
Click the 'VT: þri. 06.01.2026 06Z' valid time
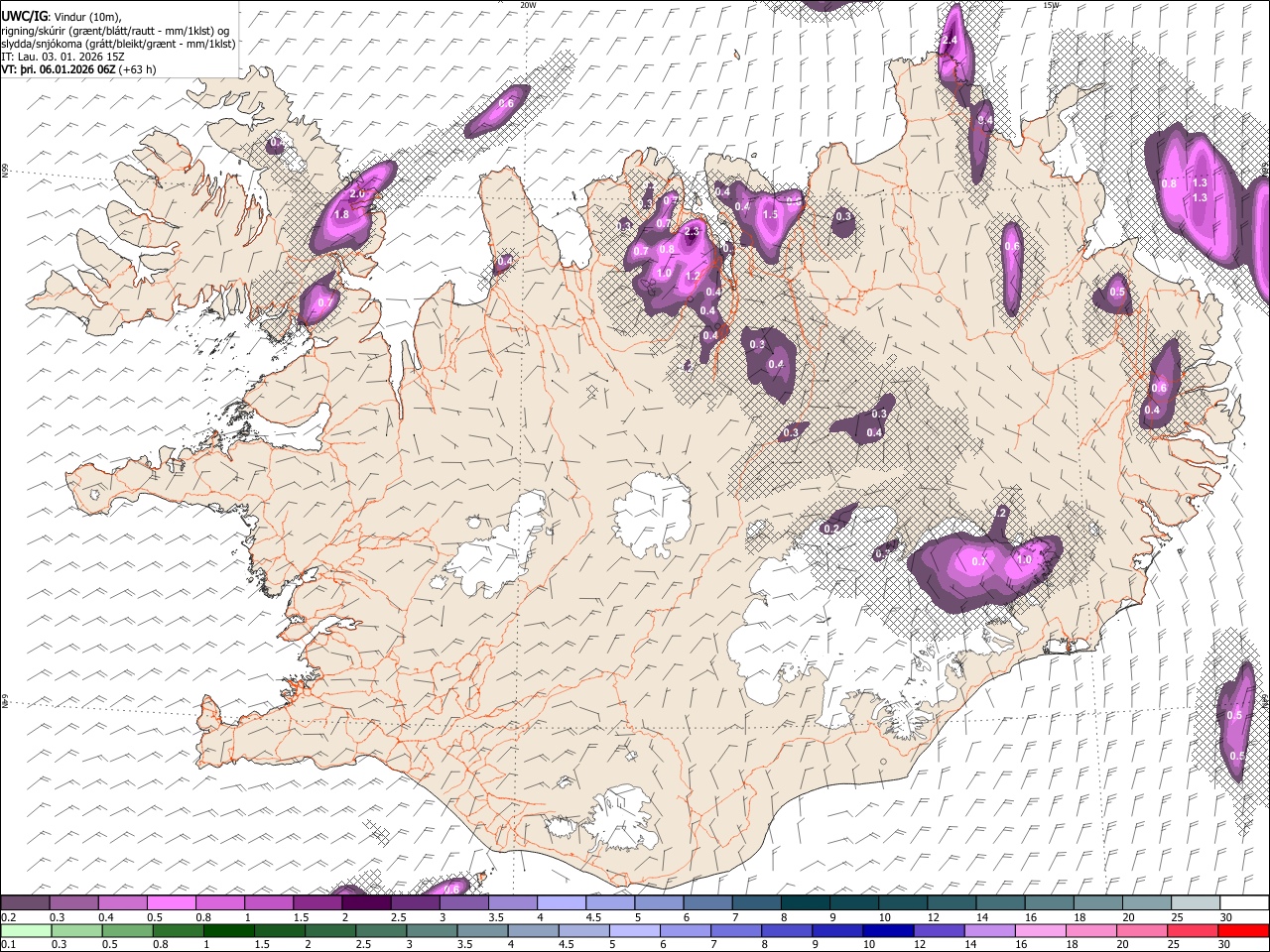[x=59, y=70]
